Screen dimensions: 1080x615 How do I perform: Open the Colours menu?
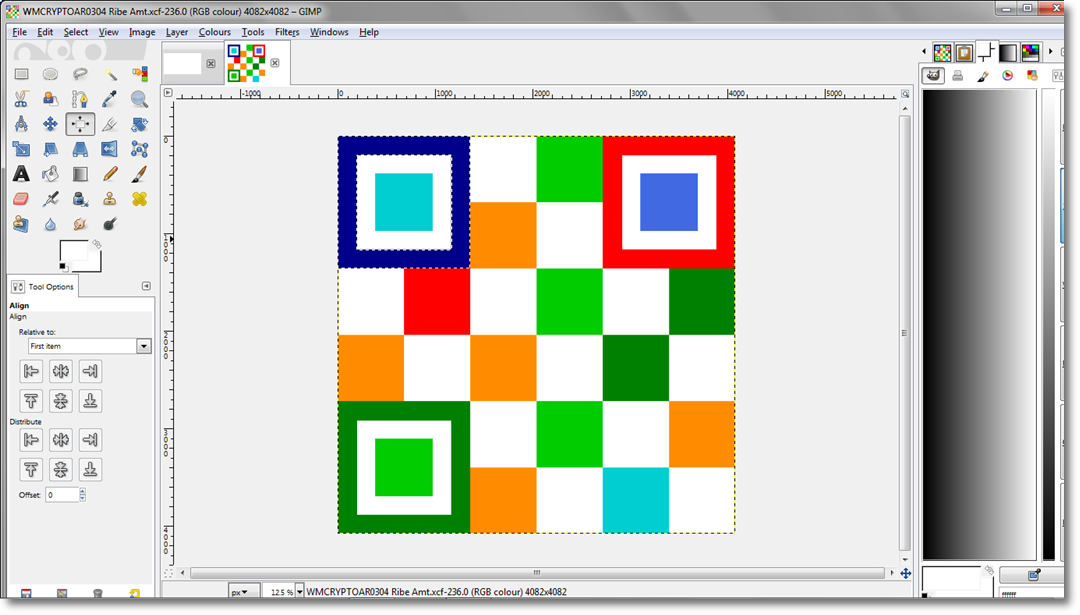(x=214, y=32)
